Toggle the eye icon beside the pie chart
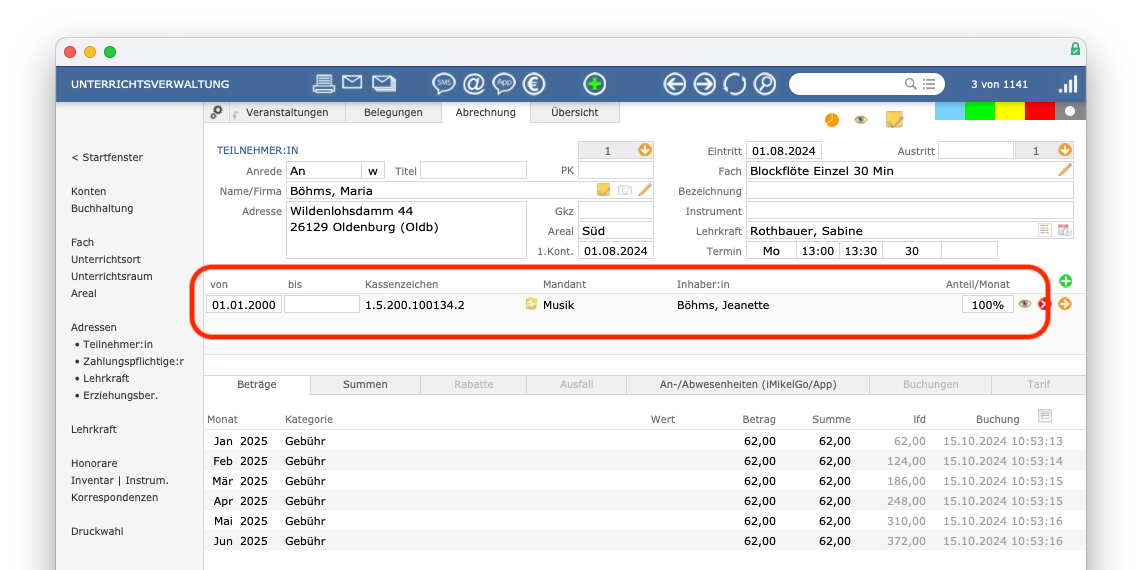 (x=861, y=119)
